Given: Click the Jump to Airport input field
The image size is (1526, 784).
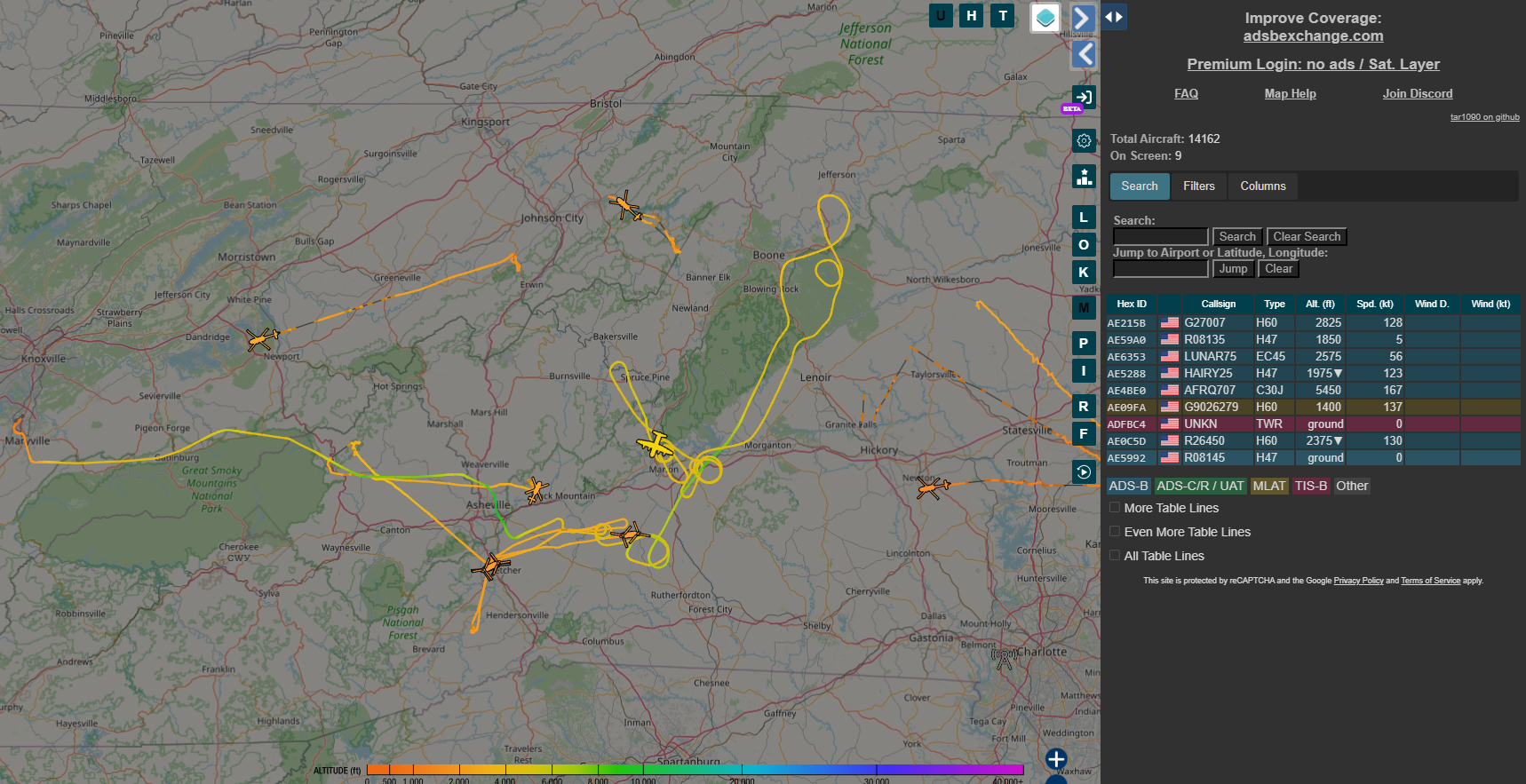Looking at the screenshot, I should point(1161,268).
